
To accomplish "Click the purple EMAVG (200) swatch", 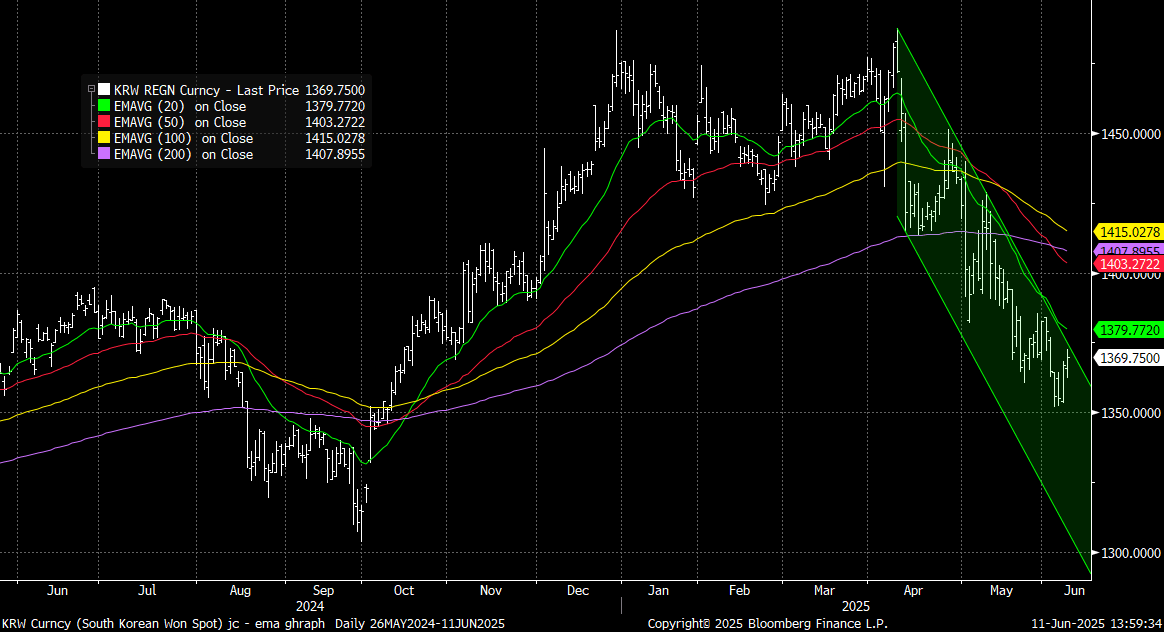I will (104, 154).
